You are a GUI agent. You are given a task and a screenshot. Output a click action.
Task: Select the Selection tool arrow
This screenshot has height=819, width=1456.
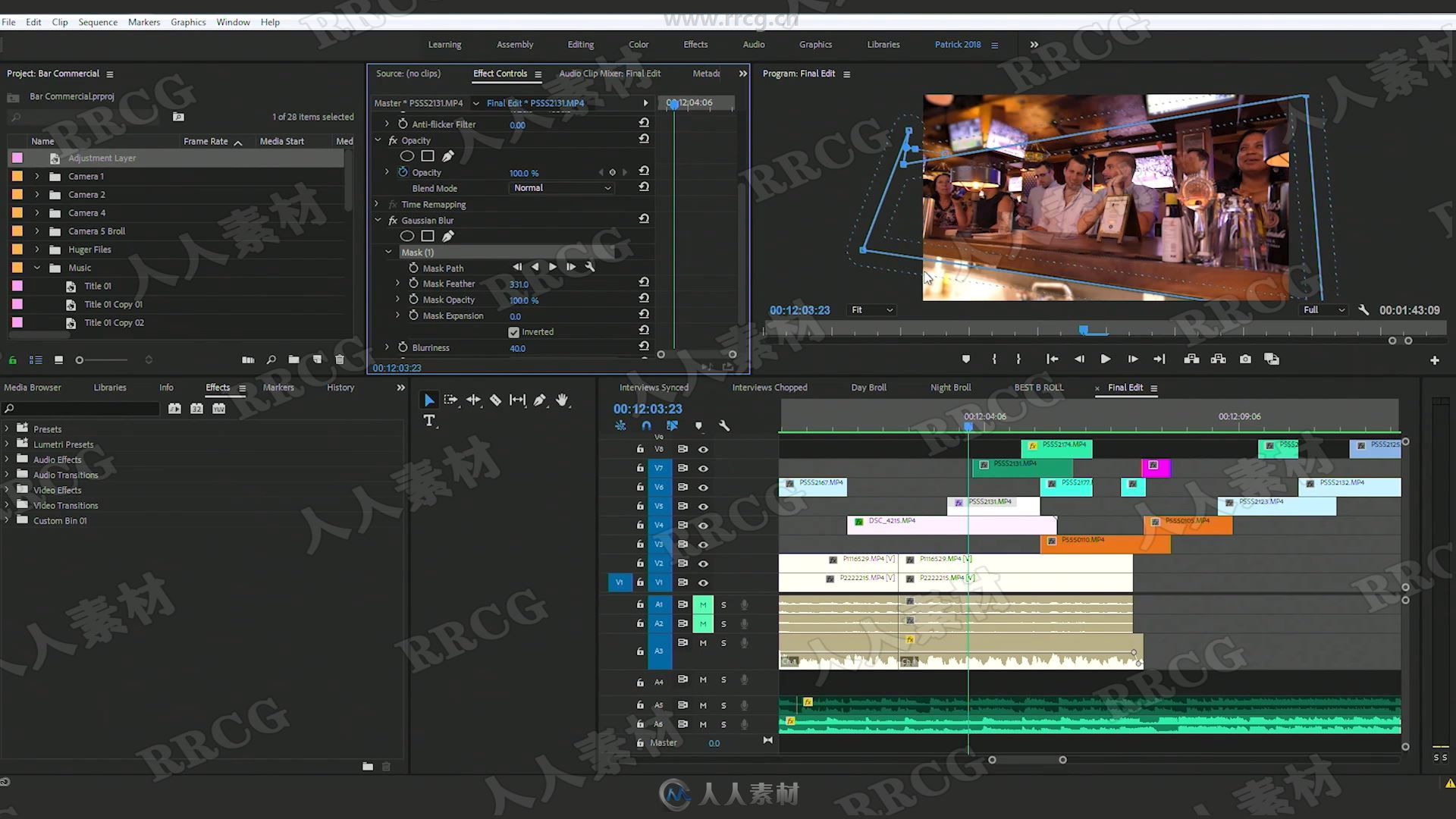(429, 400)
